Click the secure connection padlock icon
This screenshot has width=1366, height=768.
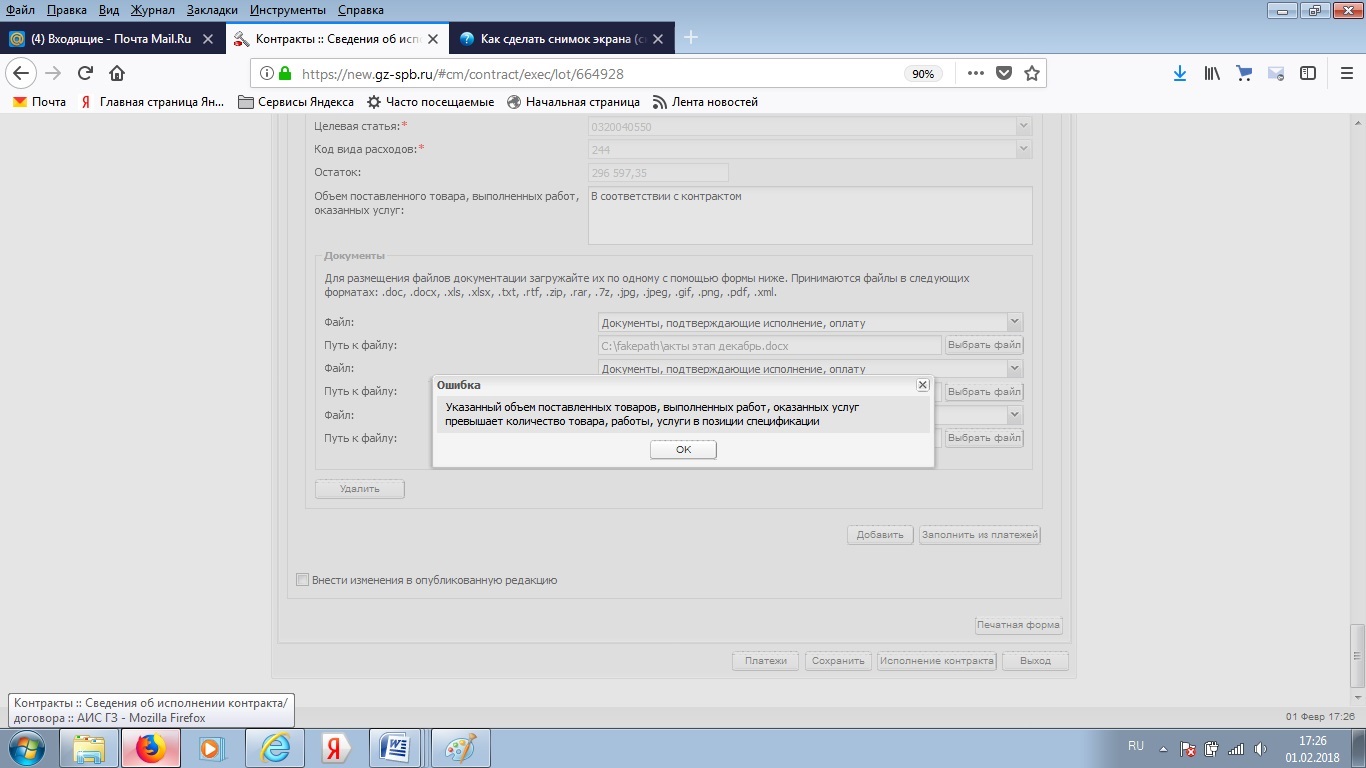pyautogui.click(x=285, y=73)
